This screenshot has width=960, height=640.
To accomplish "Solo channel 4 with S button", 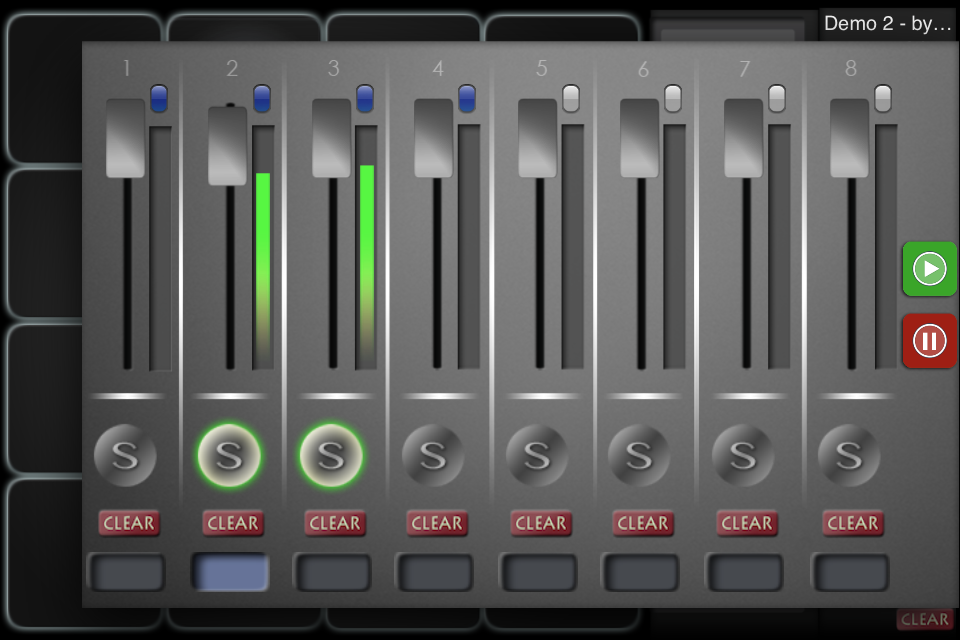I will click(433, 456).
